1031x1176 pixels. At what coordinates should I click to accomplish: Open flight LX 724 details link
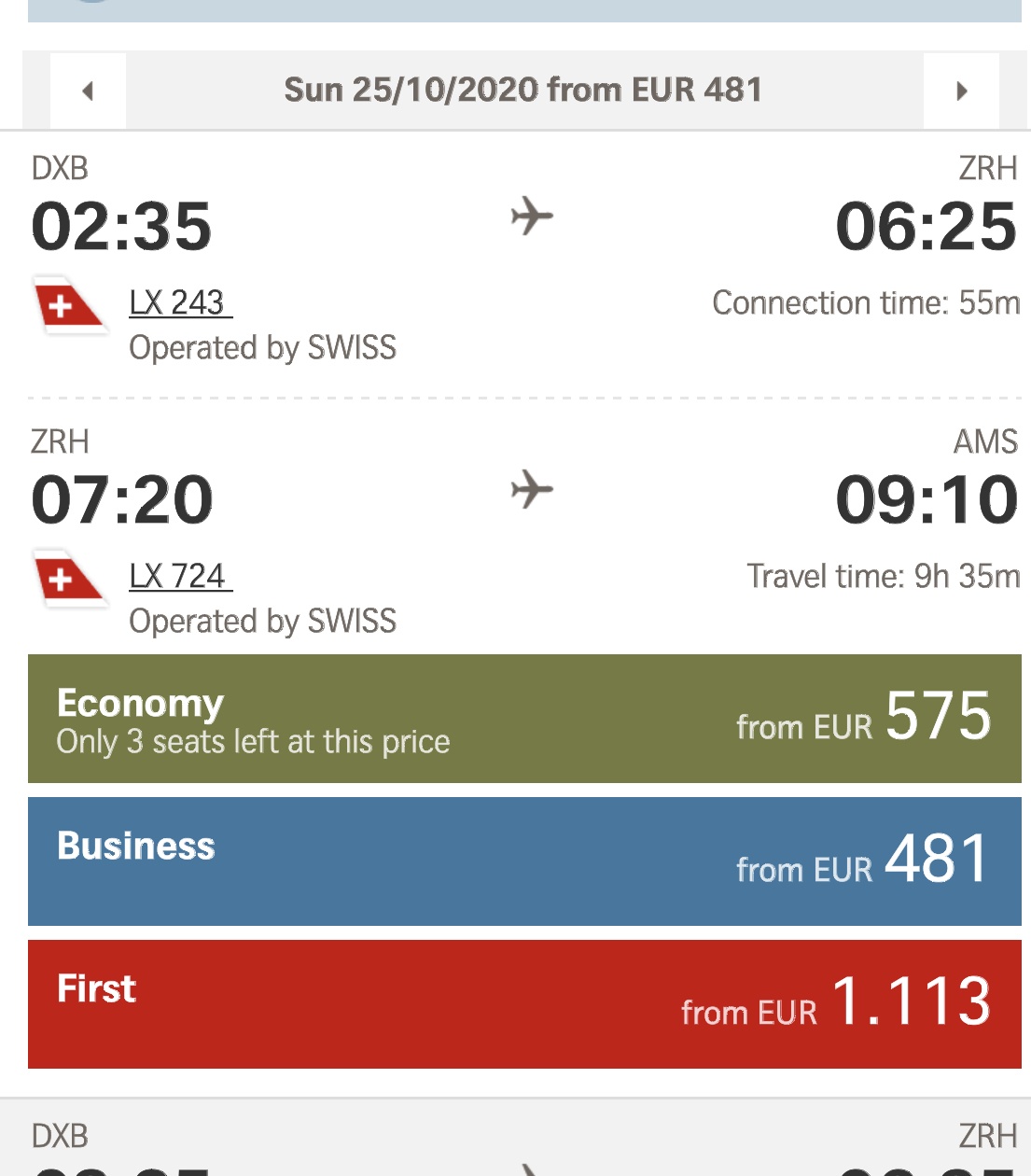tap(177, 577)
